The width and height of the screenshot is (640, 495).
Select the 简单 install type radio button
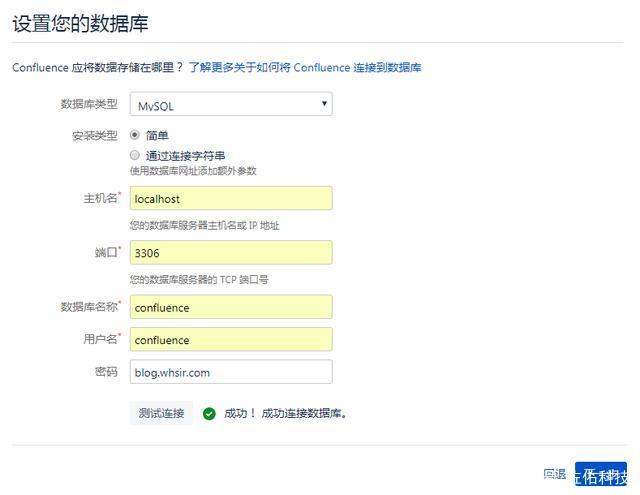135,135
